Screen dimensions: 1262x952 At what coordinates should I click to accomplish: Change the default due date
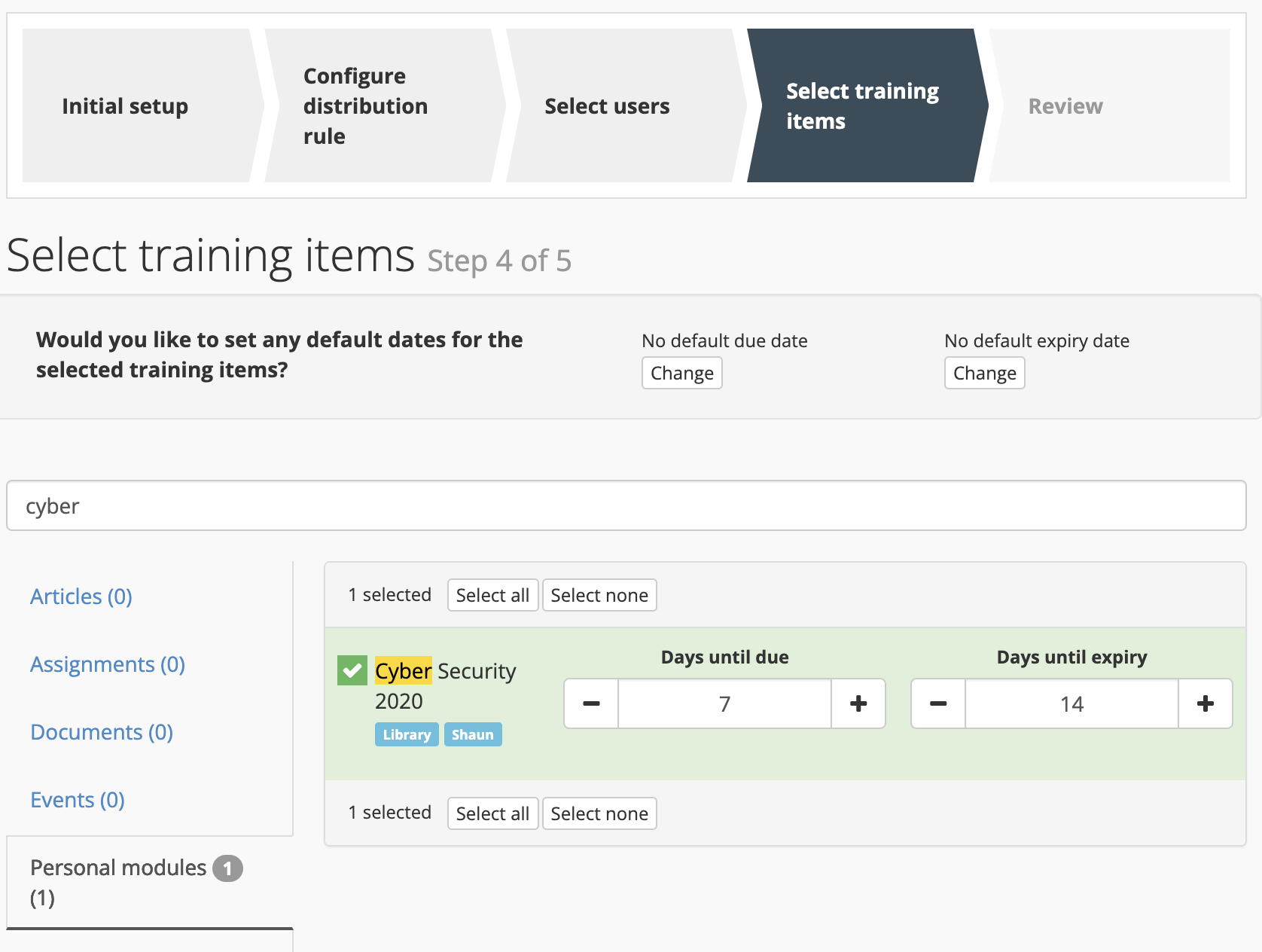tap(681, 373)
